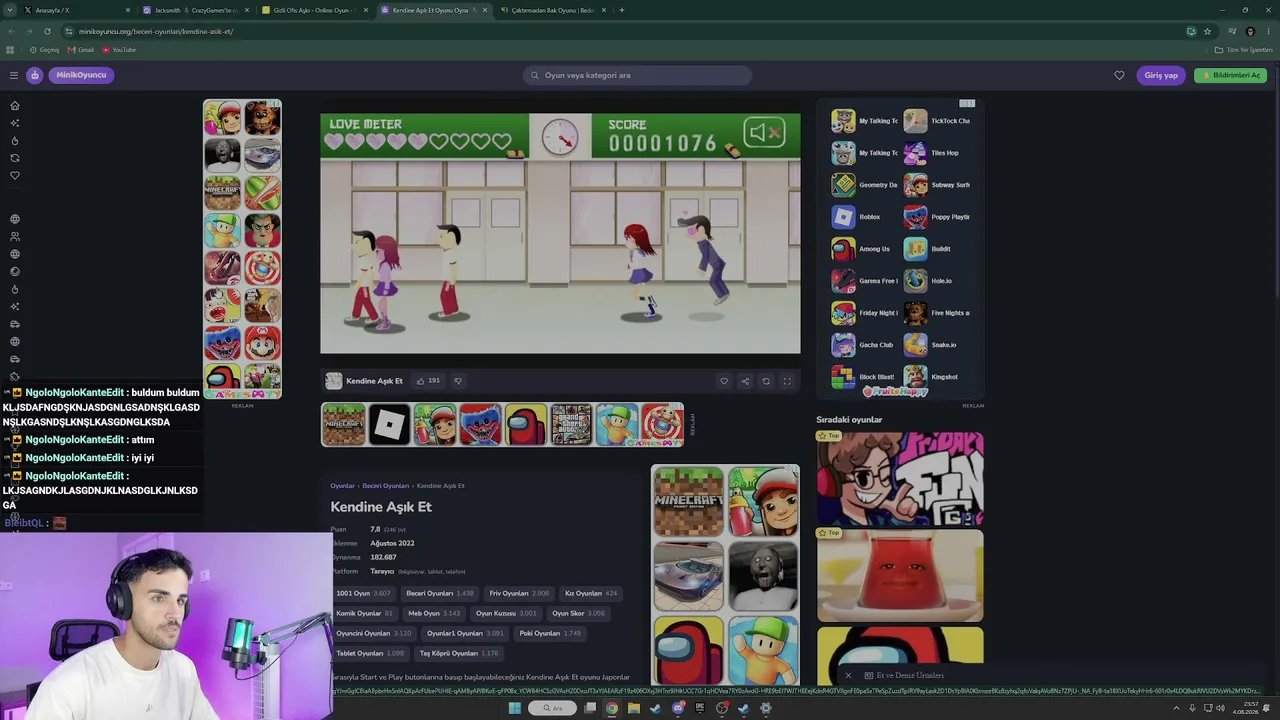Screen dimensions: 1280x720
Task: Open Subway Surfers from the ad list
Action: pyautogui.click(x=937, y=185)
